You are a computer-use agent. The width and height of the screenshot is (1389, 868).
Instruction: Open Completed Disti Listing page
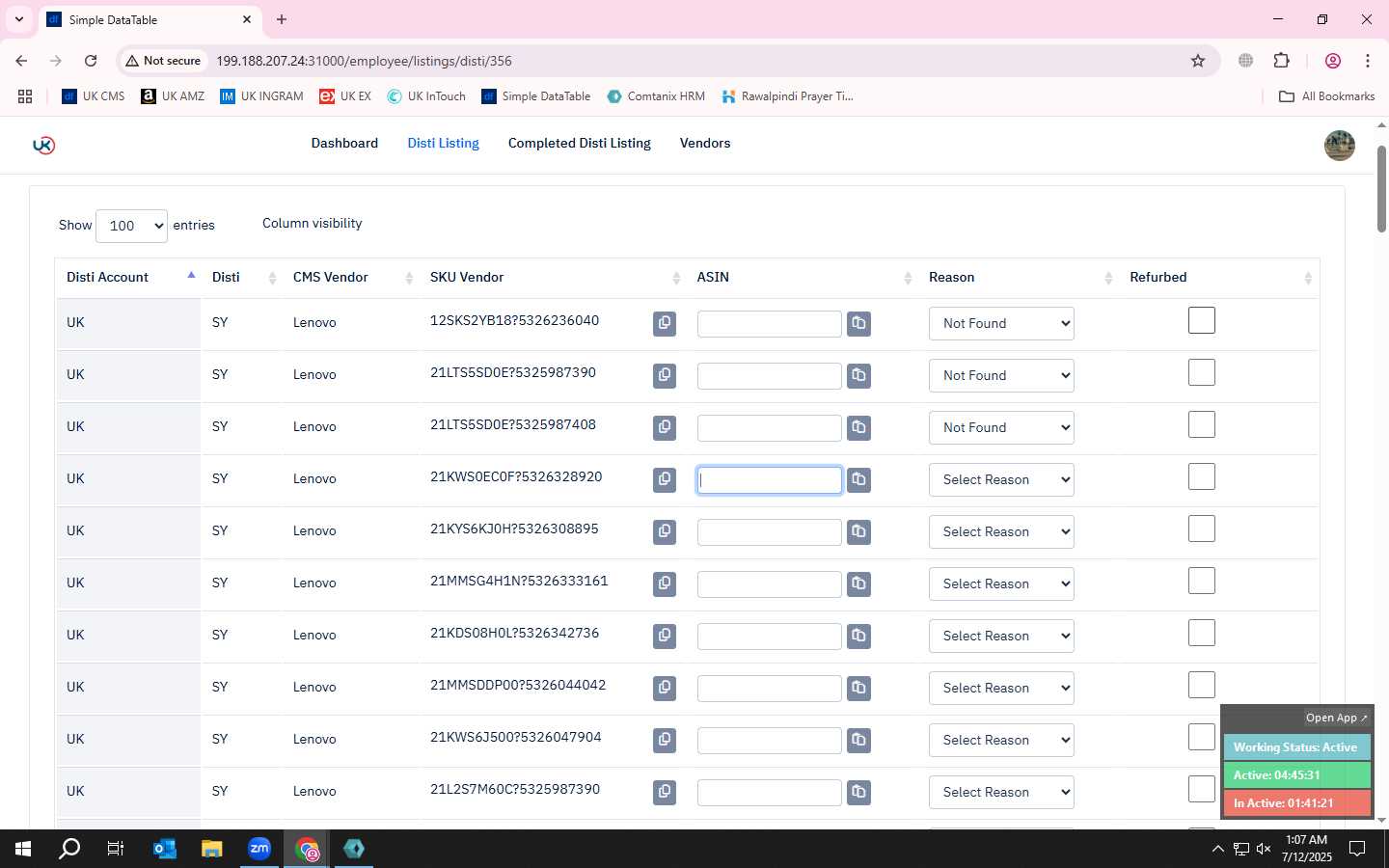pyautogui.click(x=580, y=143)
